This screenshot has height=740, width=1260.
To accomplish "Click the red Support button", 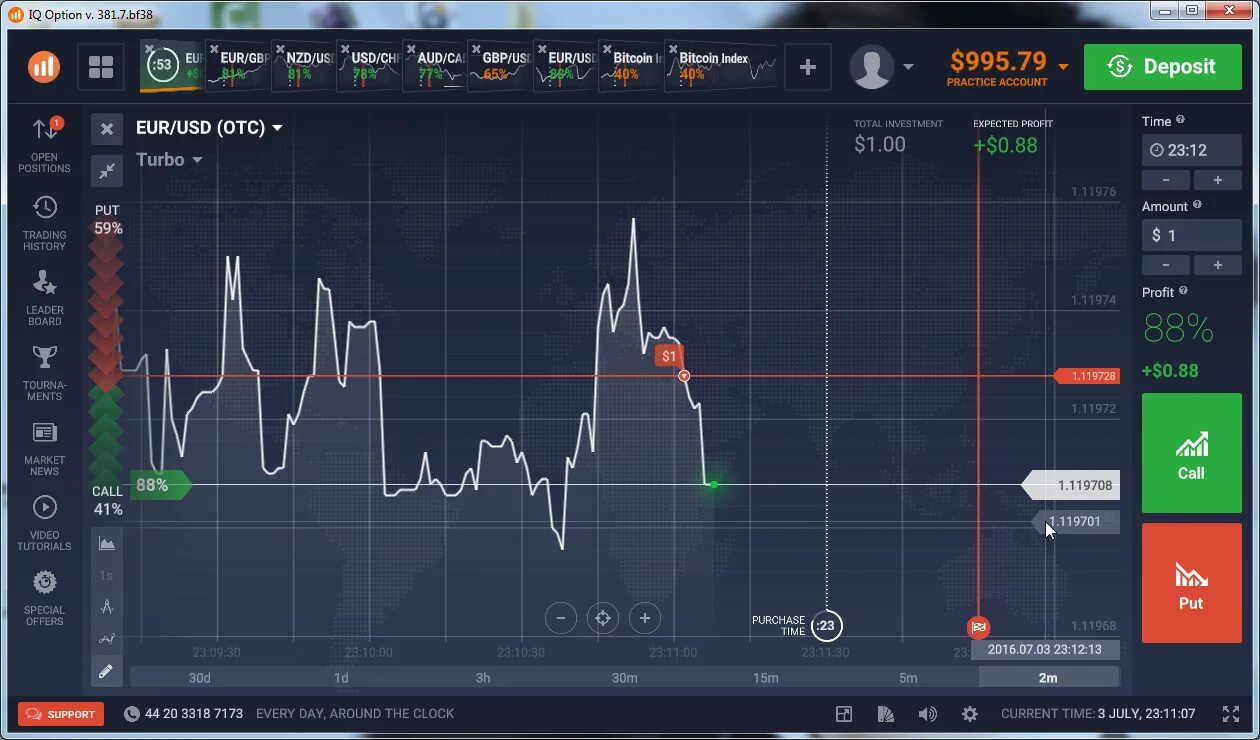I will point(61,714).
